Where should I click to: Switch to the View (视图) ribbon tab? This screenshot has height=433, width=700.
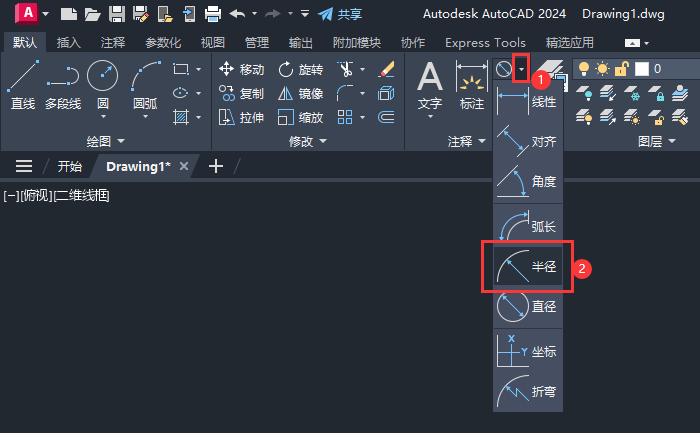coord(212,43)
